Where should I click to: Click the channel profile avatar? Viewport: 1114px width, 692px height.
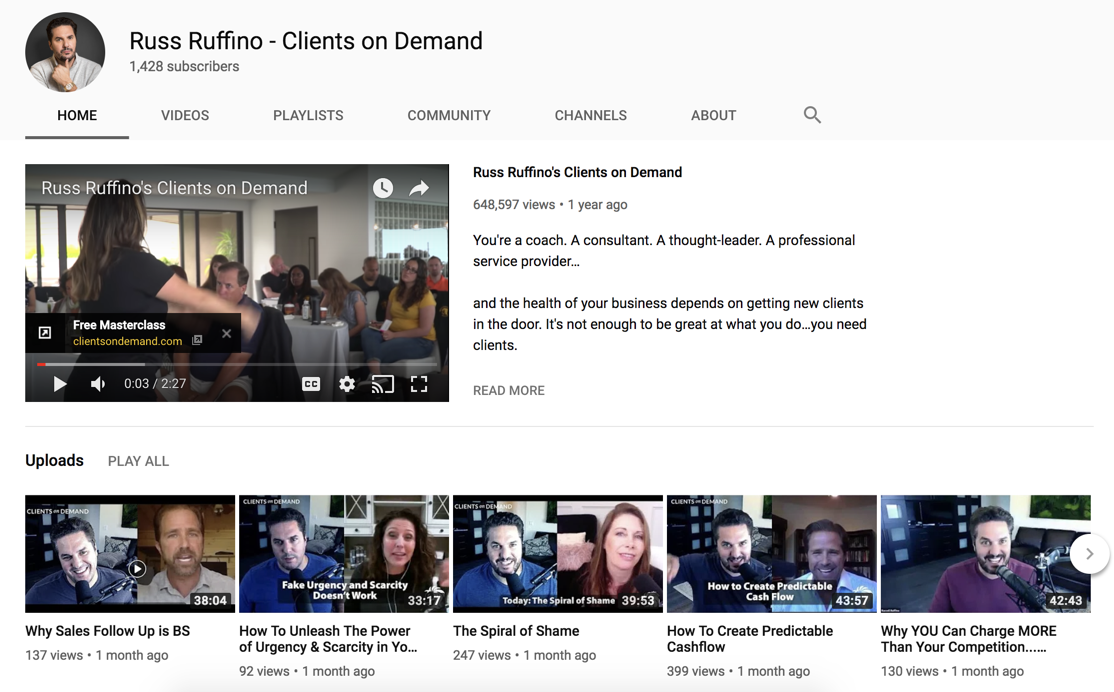tap(65, 52)
